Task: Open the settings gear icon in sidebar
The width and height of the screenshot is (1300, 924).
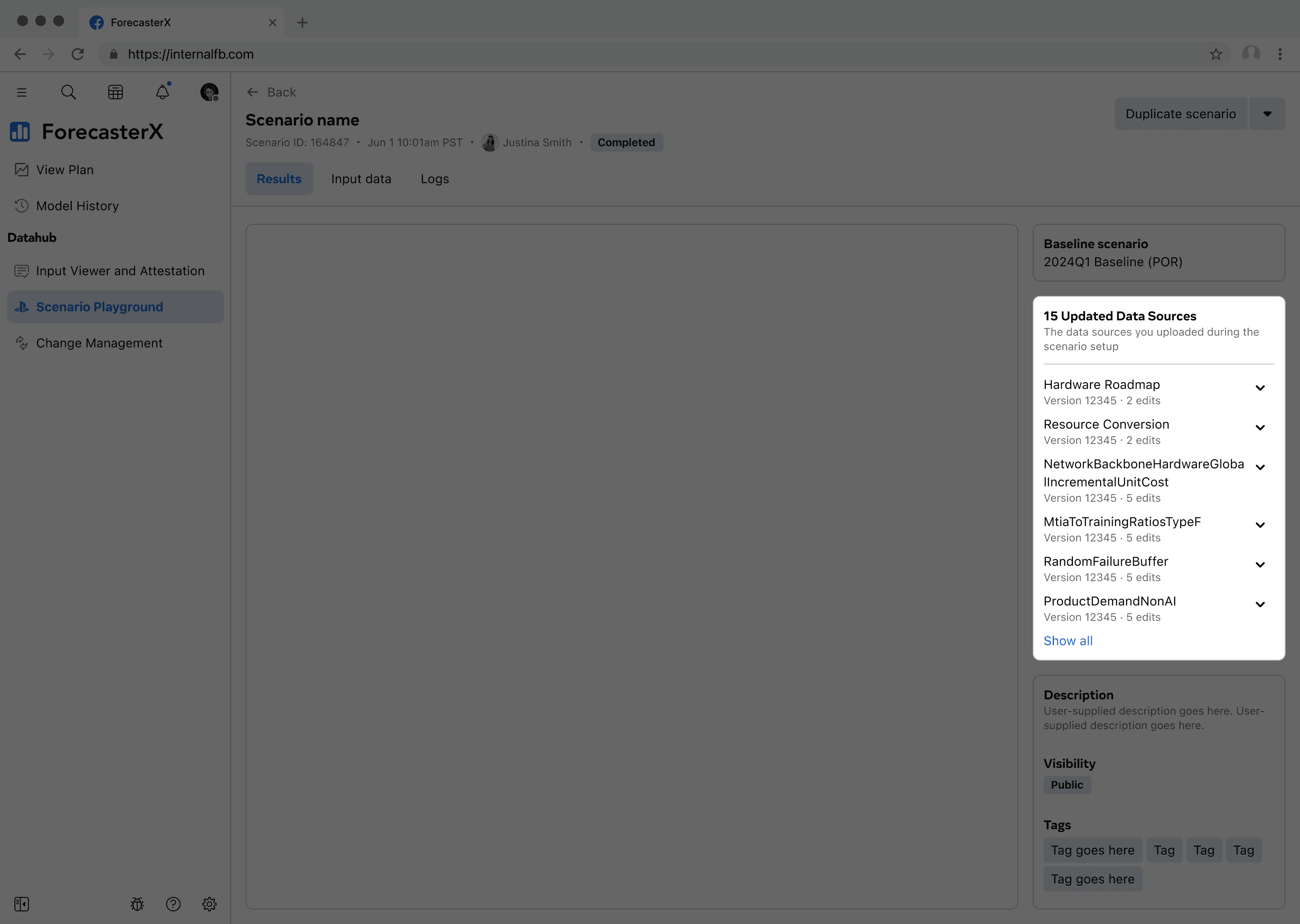Action: (x=209, y=904)
